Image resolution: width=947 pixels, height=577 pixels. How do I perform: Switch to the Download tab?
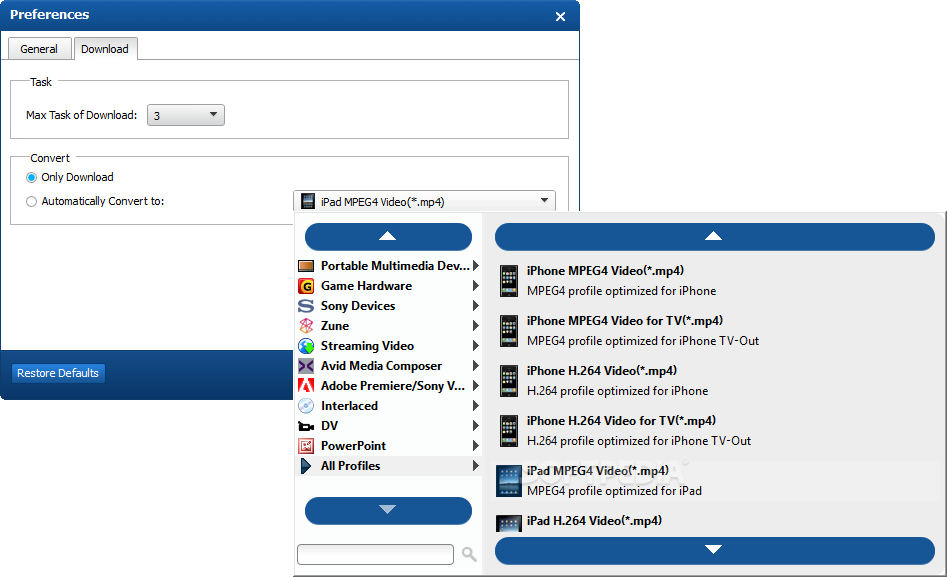coord(105,49)
